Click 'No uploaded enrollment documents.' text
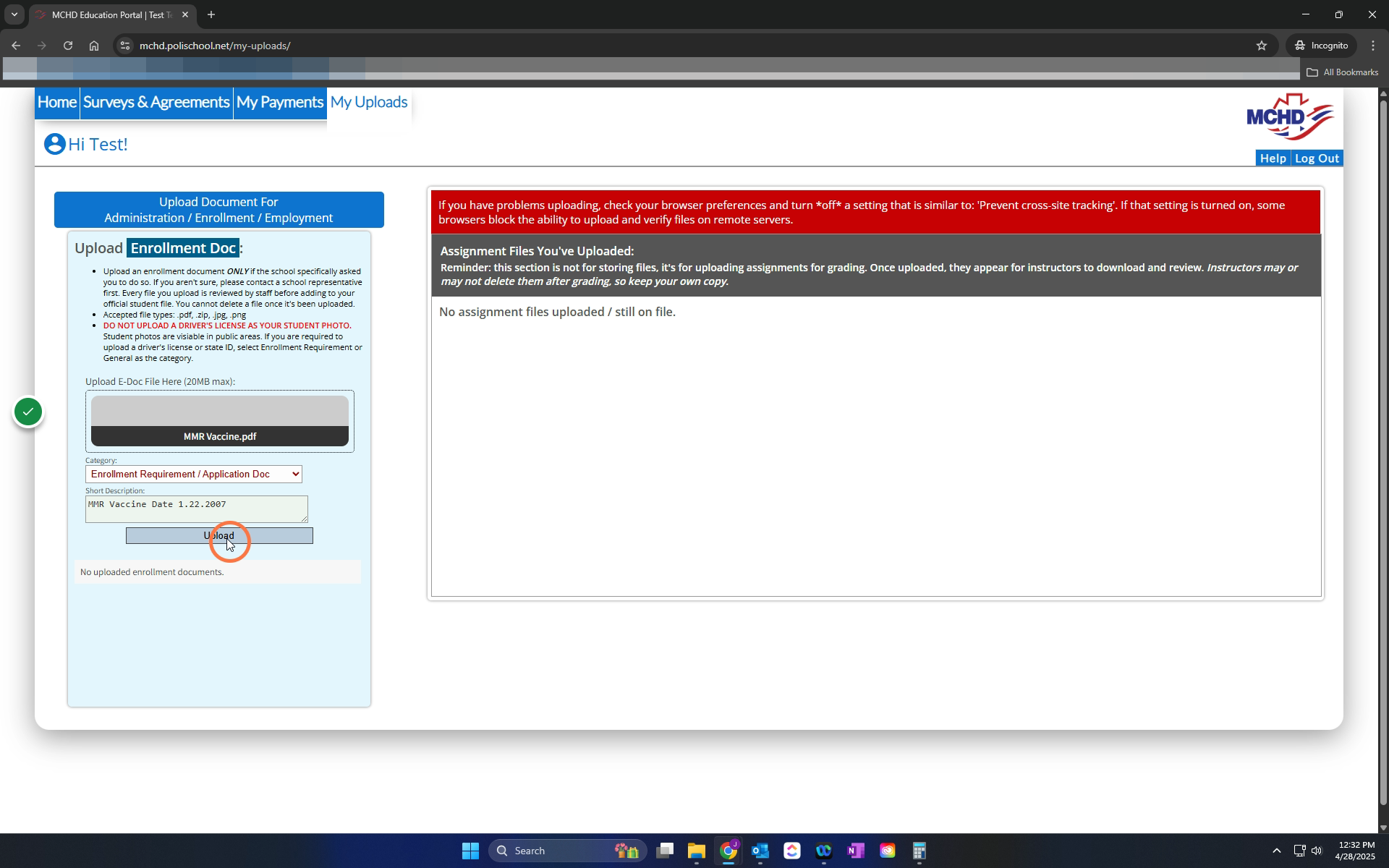This screenshot has width=1389, height=868. coord(152,572)
